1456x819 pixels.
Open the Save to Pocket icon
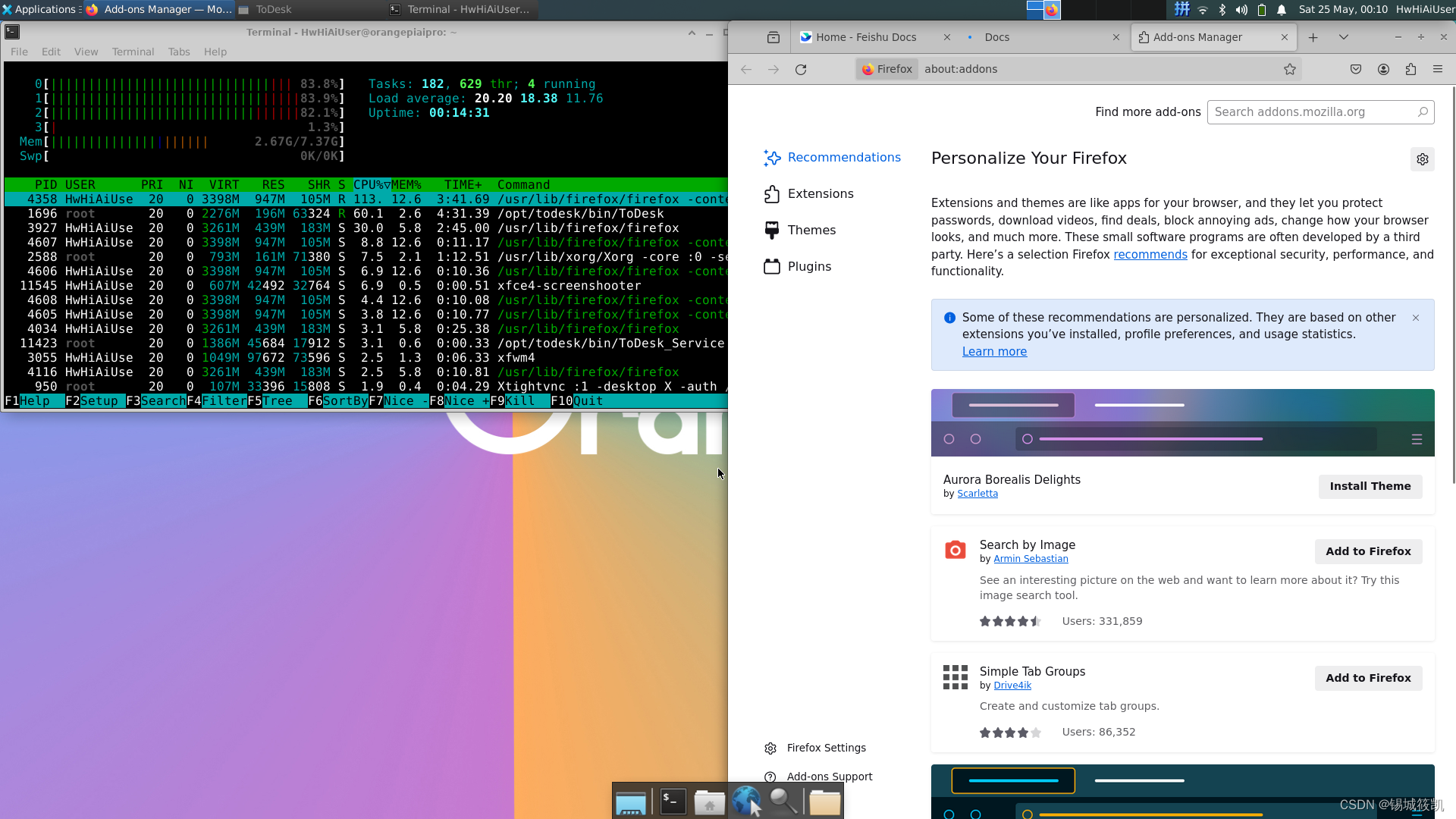pyautogui.click(x=1356, y=69)
